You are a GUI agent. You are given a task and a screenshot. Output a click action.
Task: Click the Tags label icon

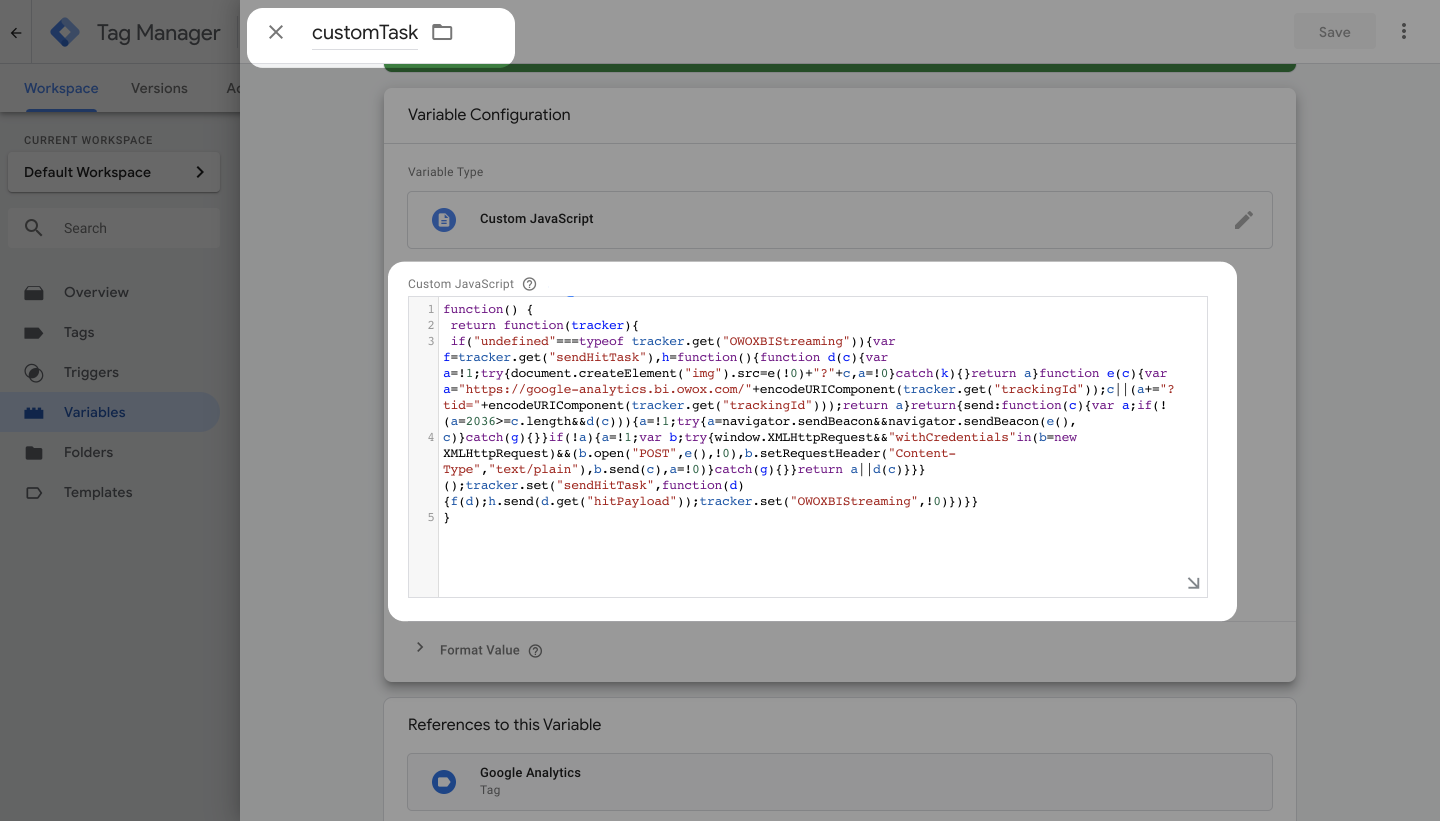pos(34,332)
